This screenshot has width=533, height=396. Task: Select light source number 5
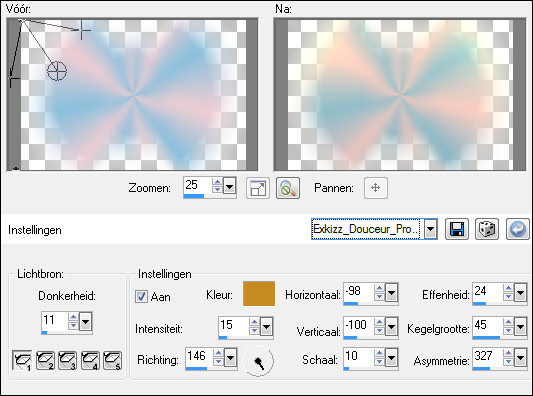113,360
